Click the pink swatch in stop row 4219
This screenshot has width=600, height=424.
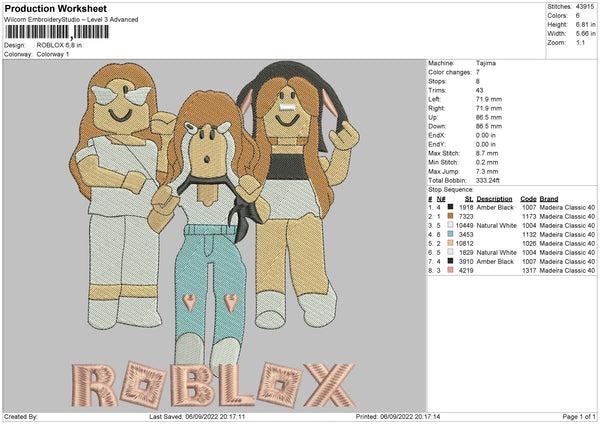tap(450, 270)
